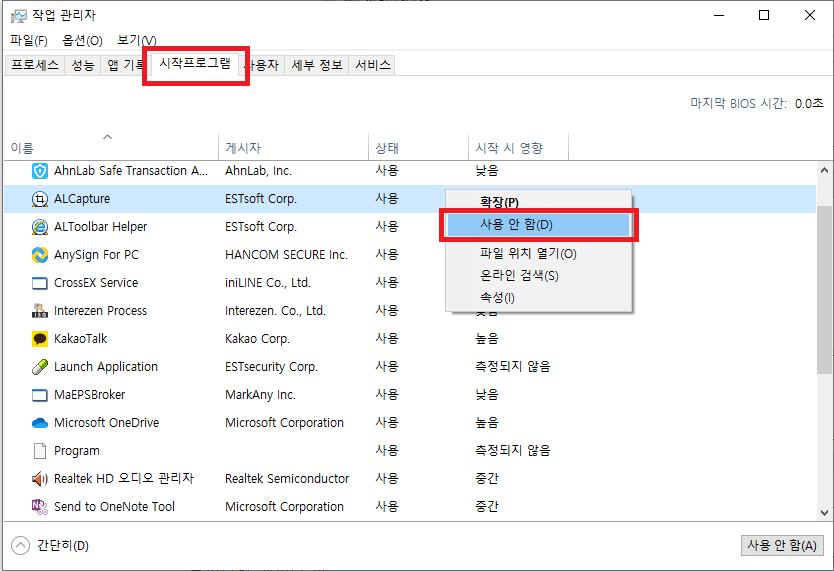Select the AnySign For PC row name
Viewport: 834px width, 571px height.
[x=96, y=255]
